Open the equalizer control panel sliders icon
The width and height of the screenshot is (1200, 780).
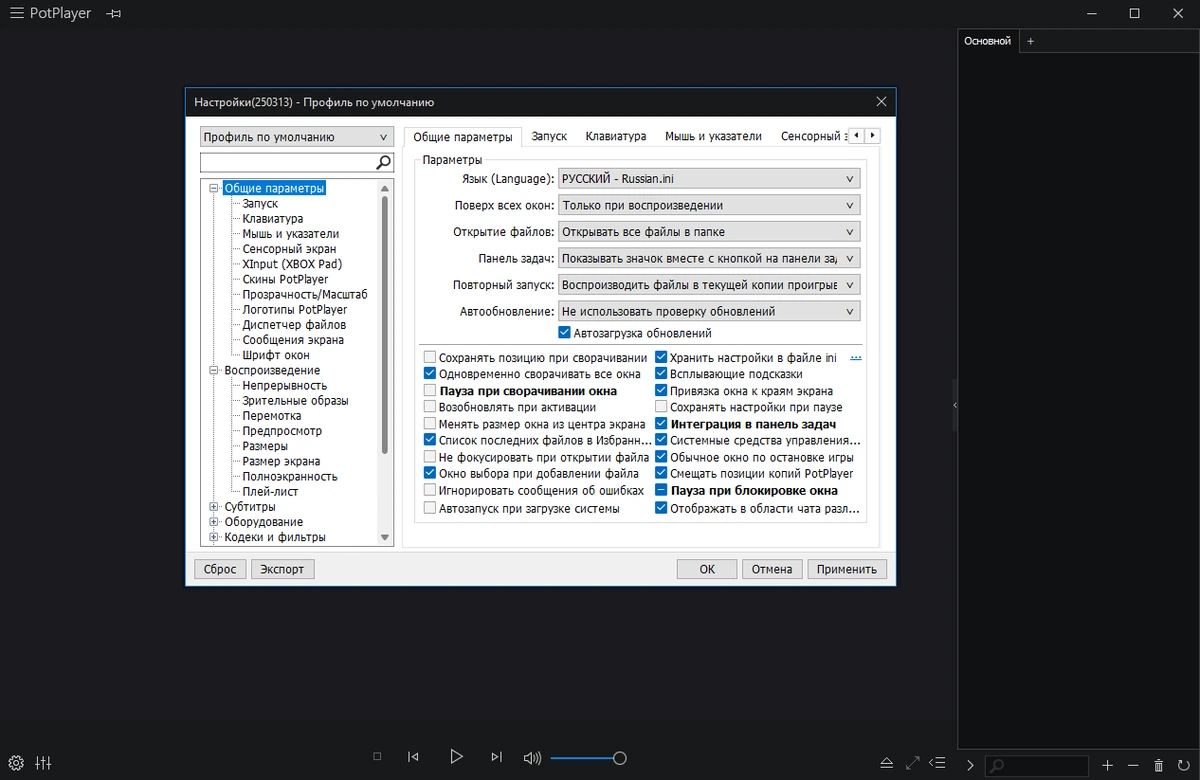[x=43, y=763]
